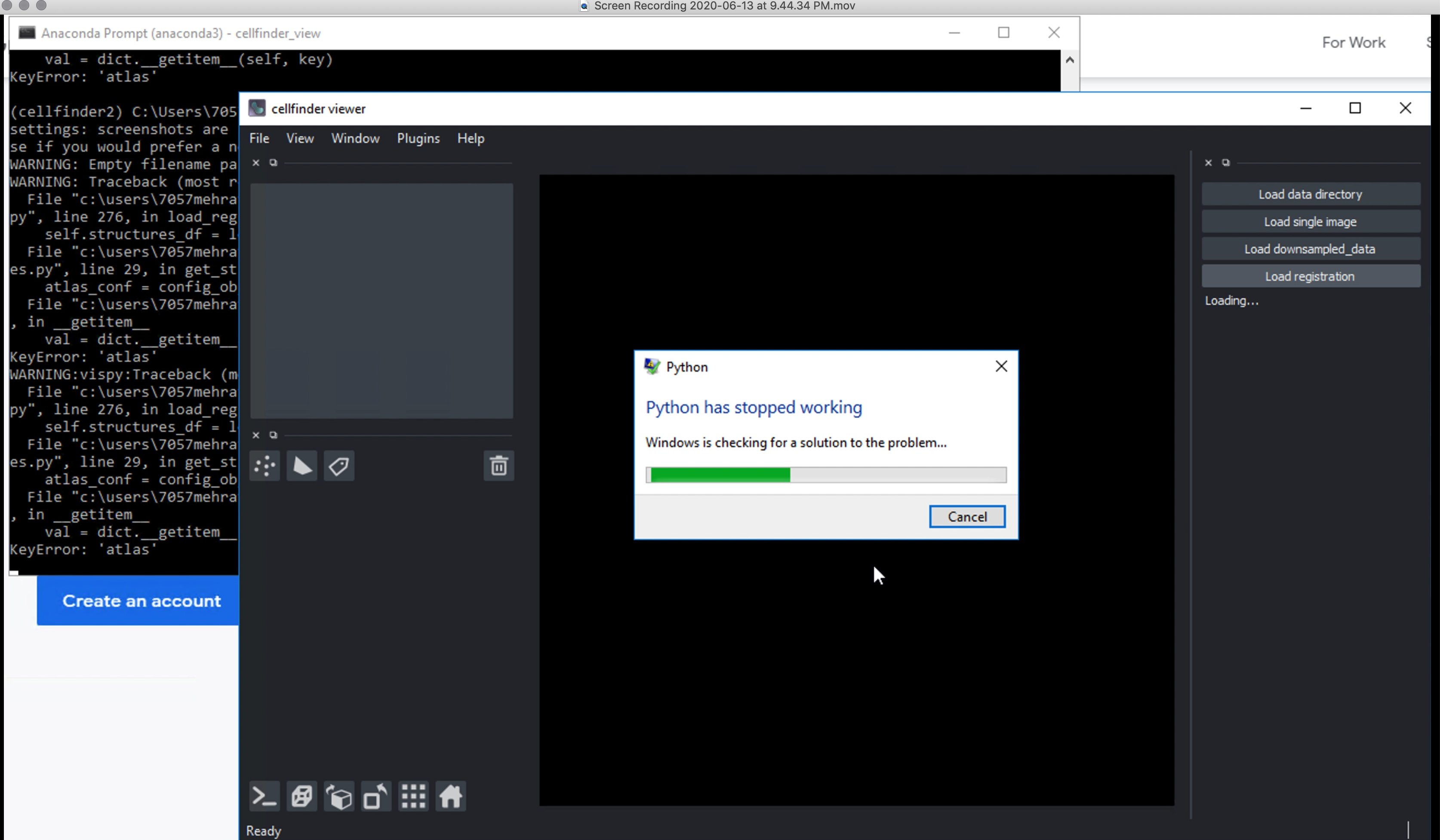Click the new points layer icon
Viewport: 1440px width, 840px height.
click(x=265, y=466)
